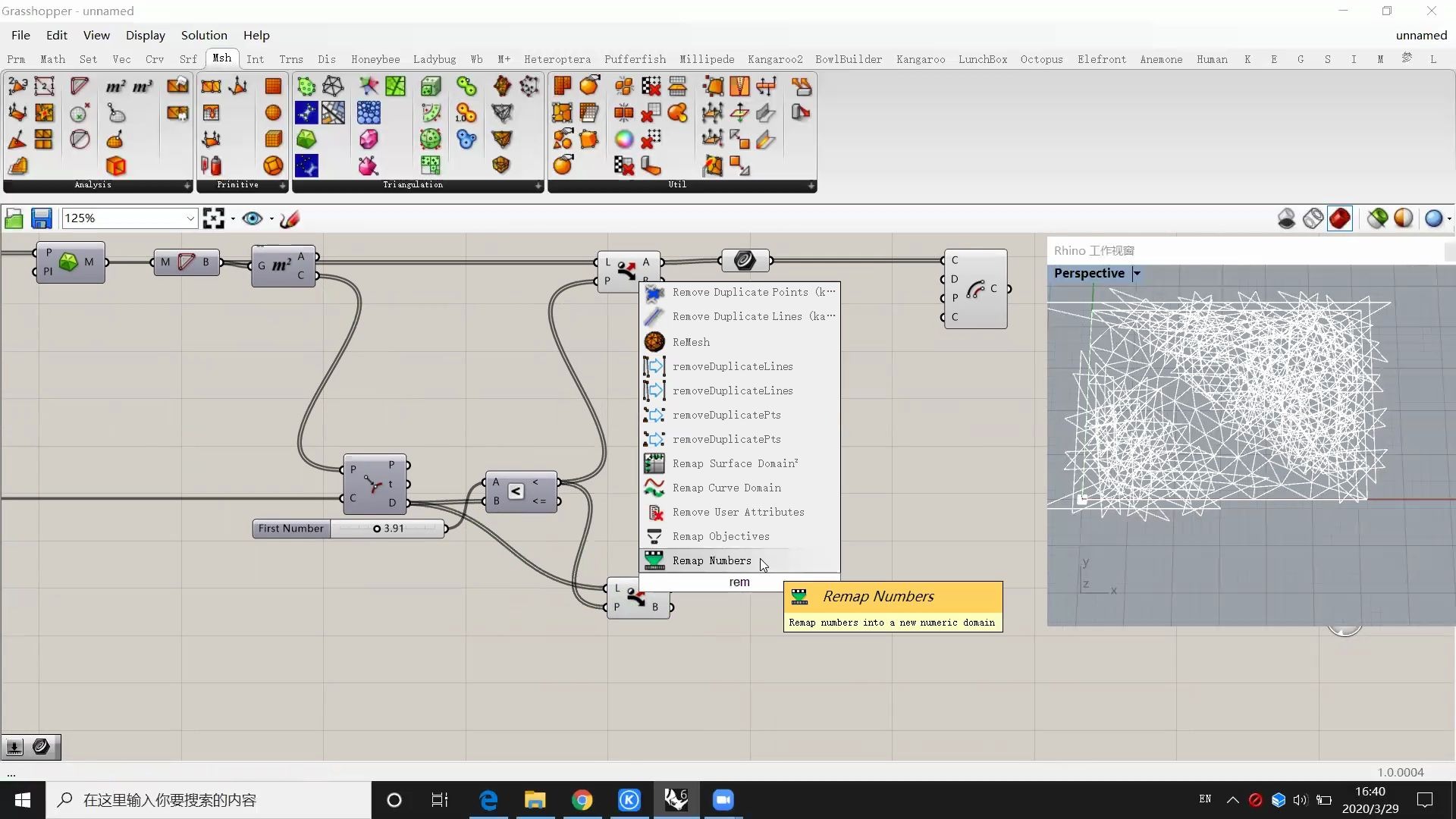Switch to the Kangaroo2 tab

774,59
